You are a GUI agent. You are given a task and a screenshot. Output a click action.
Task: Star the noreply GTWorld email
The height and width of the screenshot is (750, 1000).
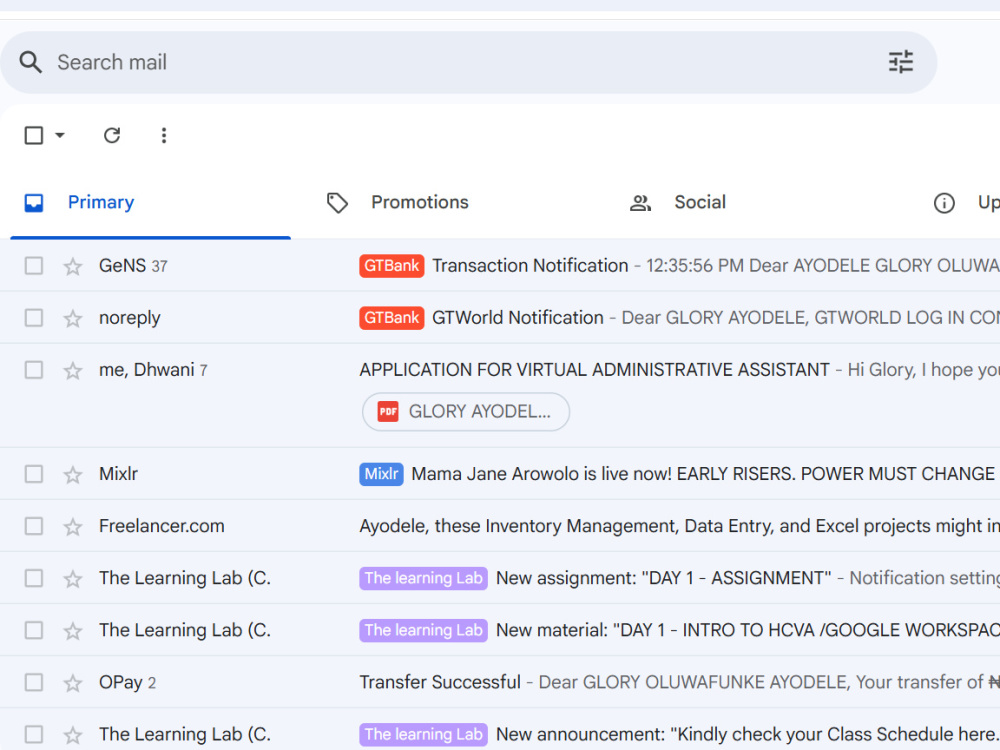pos(73,318)
